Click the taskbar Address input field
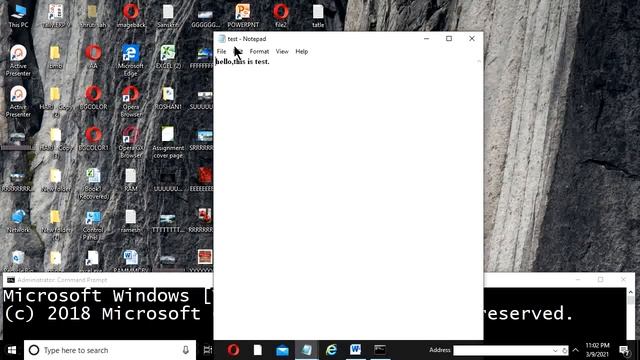Image resolution: width=640 pixels, height=360 pixels. 502,350
